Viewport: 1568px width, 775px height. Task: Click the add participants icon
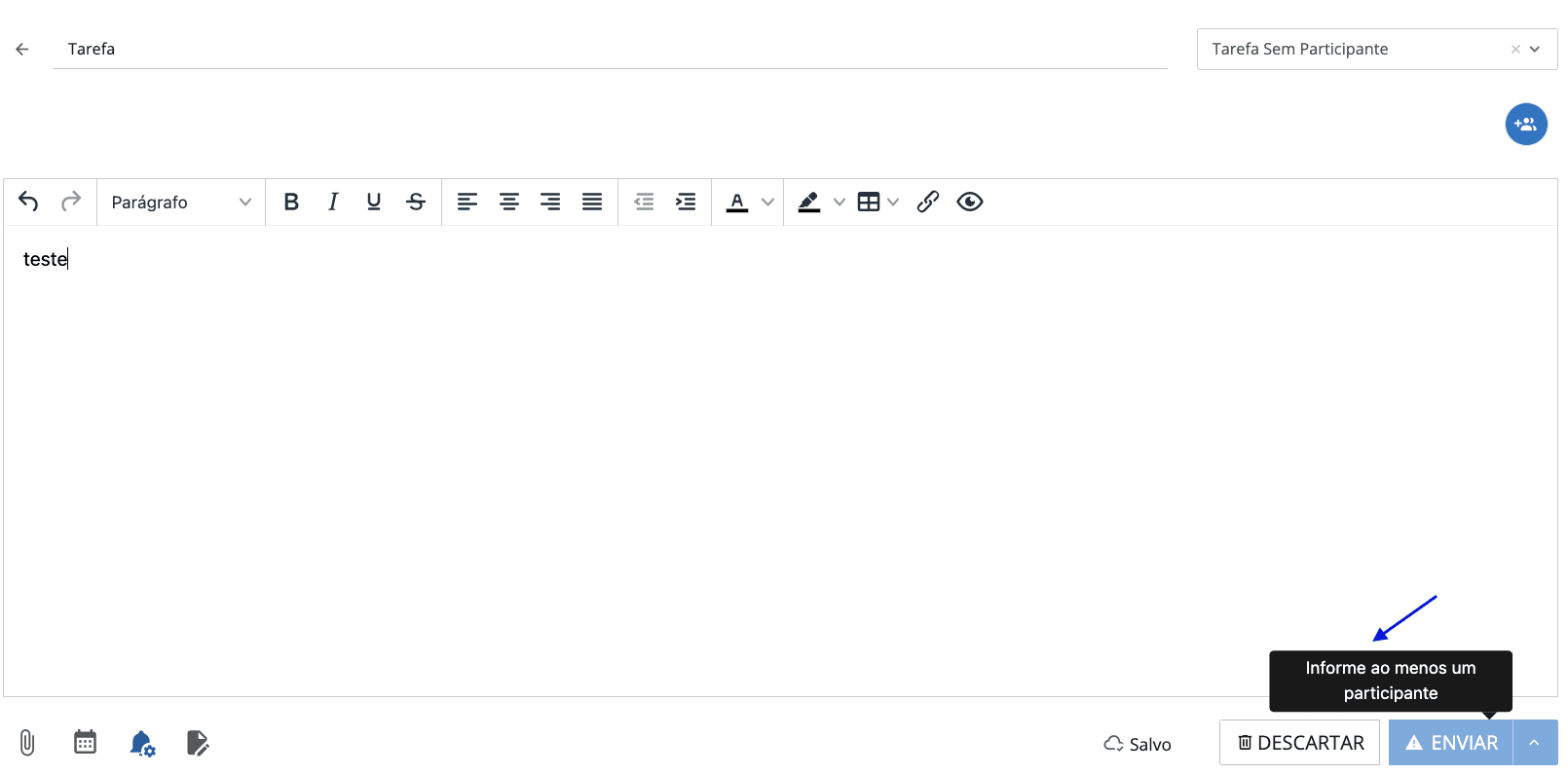point(1526,125)
